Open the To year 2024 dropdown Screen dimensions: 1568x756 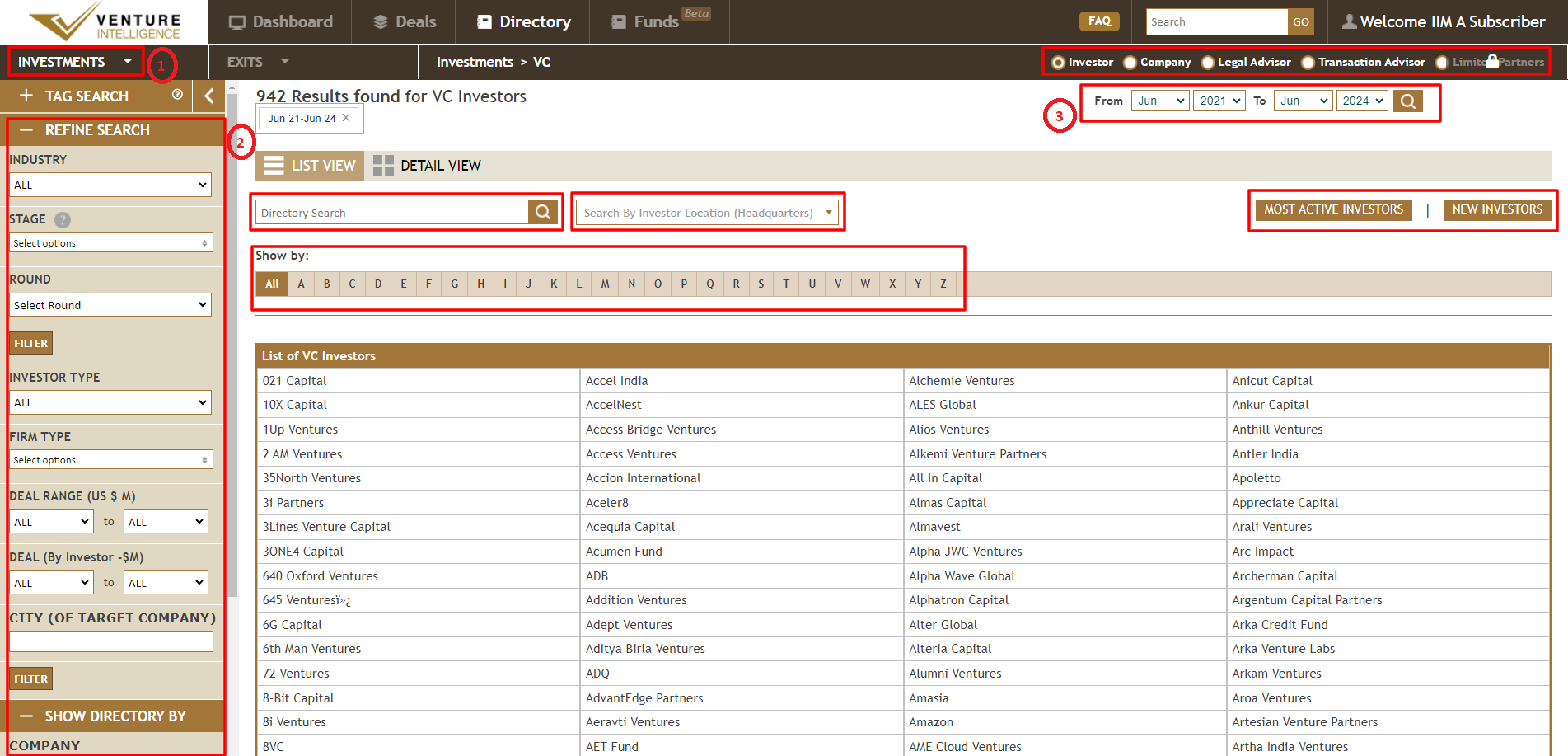pyautogui.click(x=1362, y=101)
